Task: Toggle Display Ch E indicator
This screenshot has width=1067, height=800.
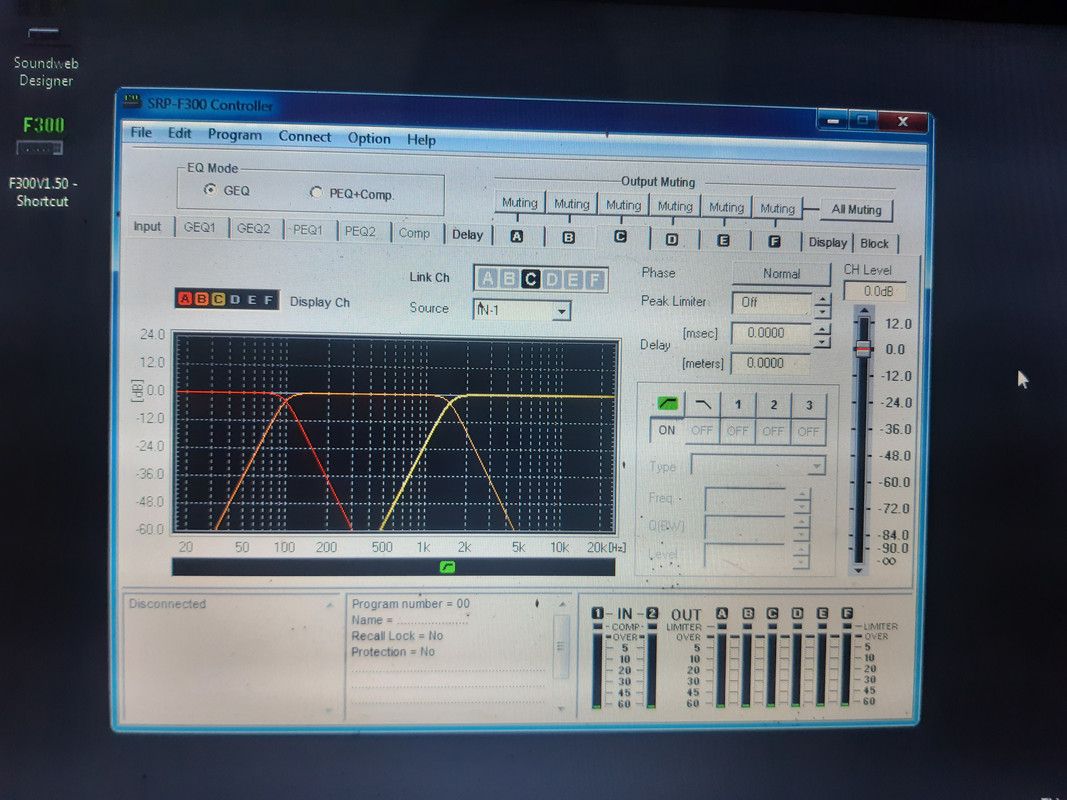Action: point(251,300)
